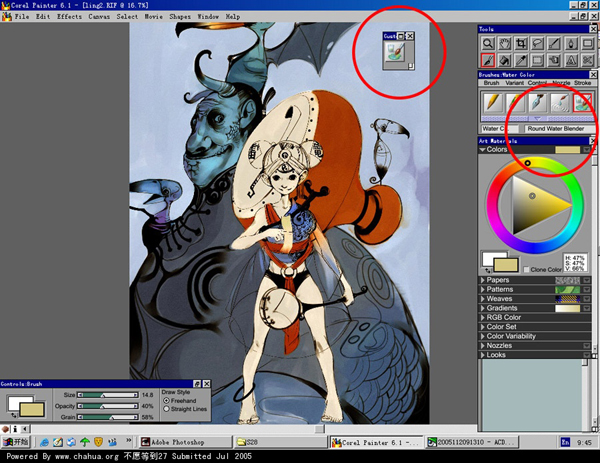Select the Layer Adjuster pointing-hand tool
Viewport: 600px width, 463px height.
554,60
